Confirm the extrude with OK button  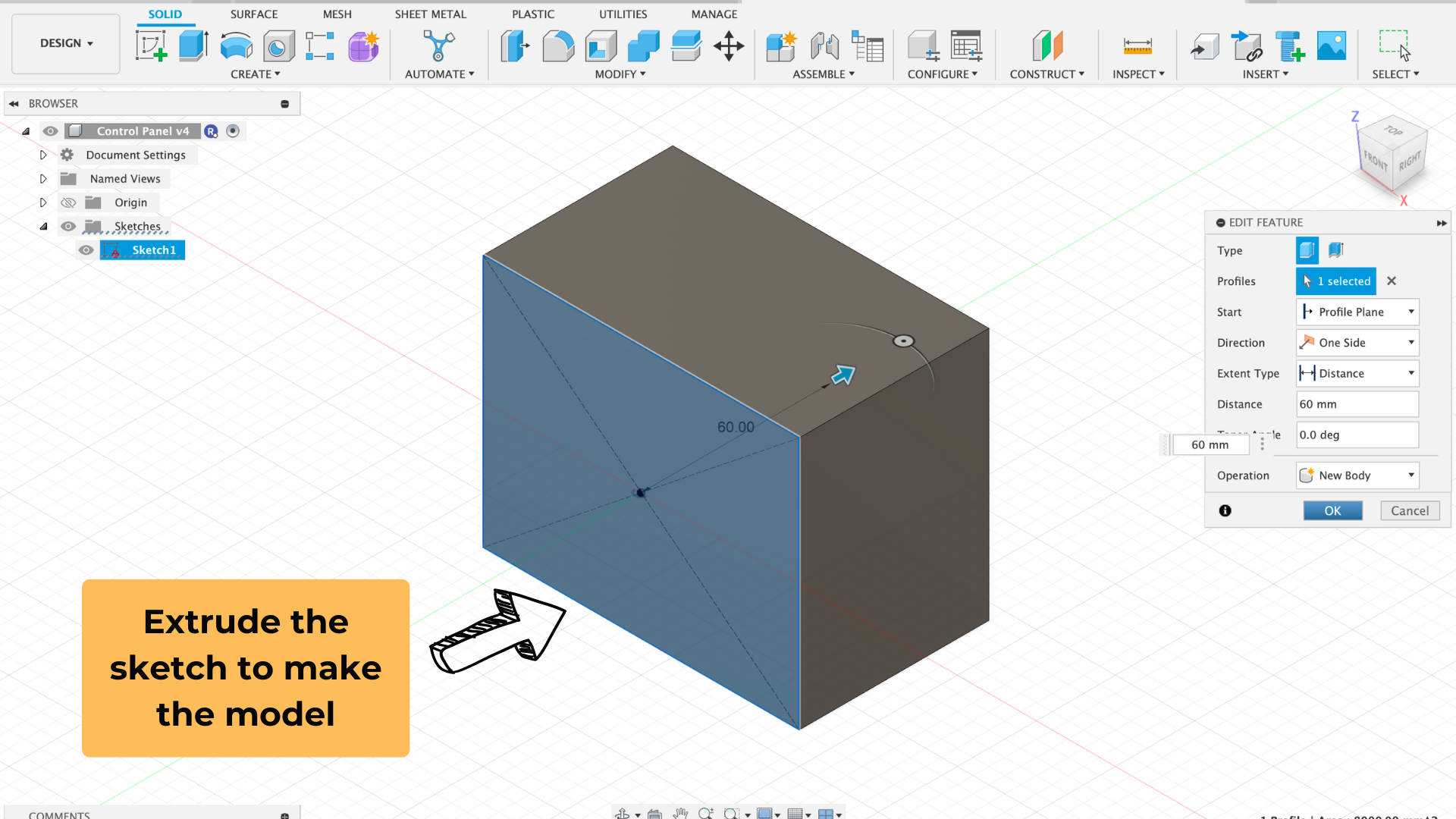coord(1332,511)
